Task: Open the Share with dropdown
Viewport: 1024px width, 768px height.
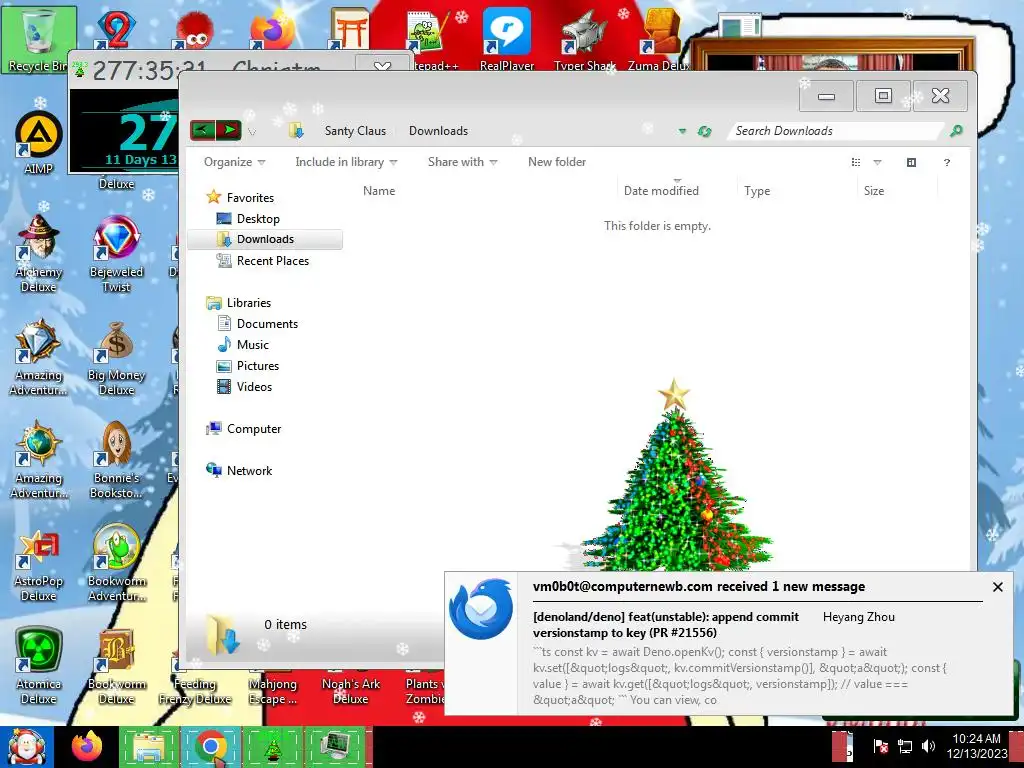Action: (x=462, y=162)
